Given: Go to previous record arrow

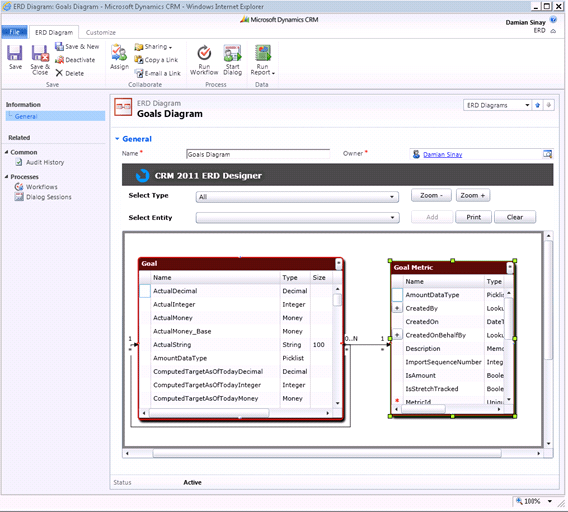Looking at the screenshot, I should point(538,105).
